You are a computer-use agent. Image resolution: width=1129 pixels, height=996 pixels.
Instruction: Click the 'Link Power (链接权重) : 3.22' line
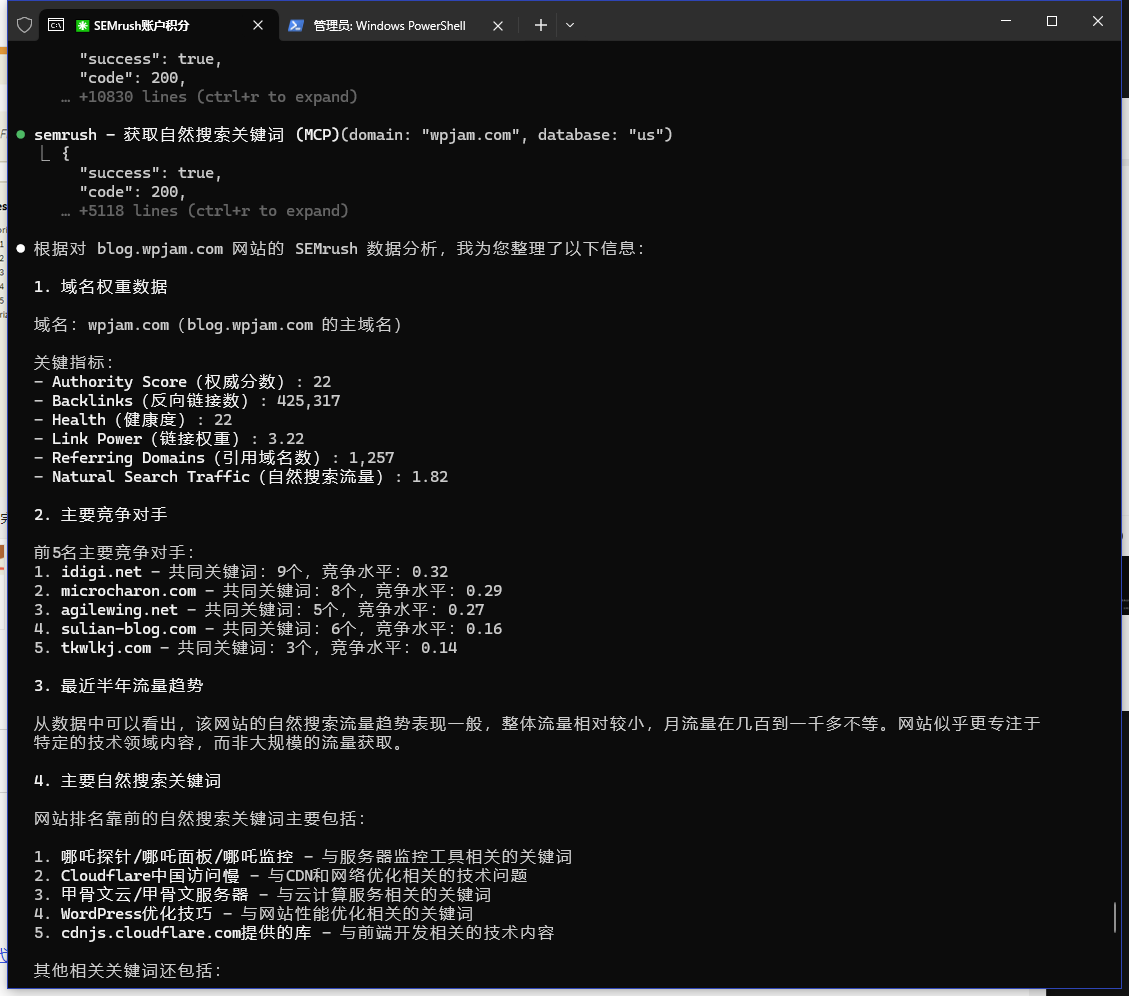pyautogui.click(x=168, y=439)
